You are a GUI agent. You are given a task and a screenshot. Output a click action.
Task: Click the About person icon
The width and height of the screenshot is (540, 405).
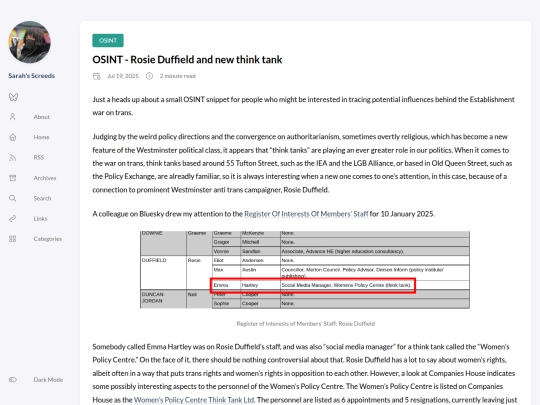click(13, 117)
